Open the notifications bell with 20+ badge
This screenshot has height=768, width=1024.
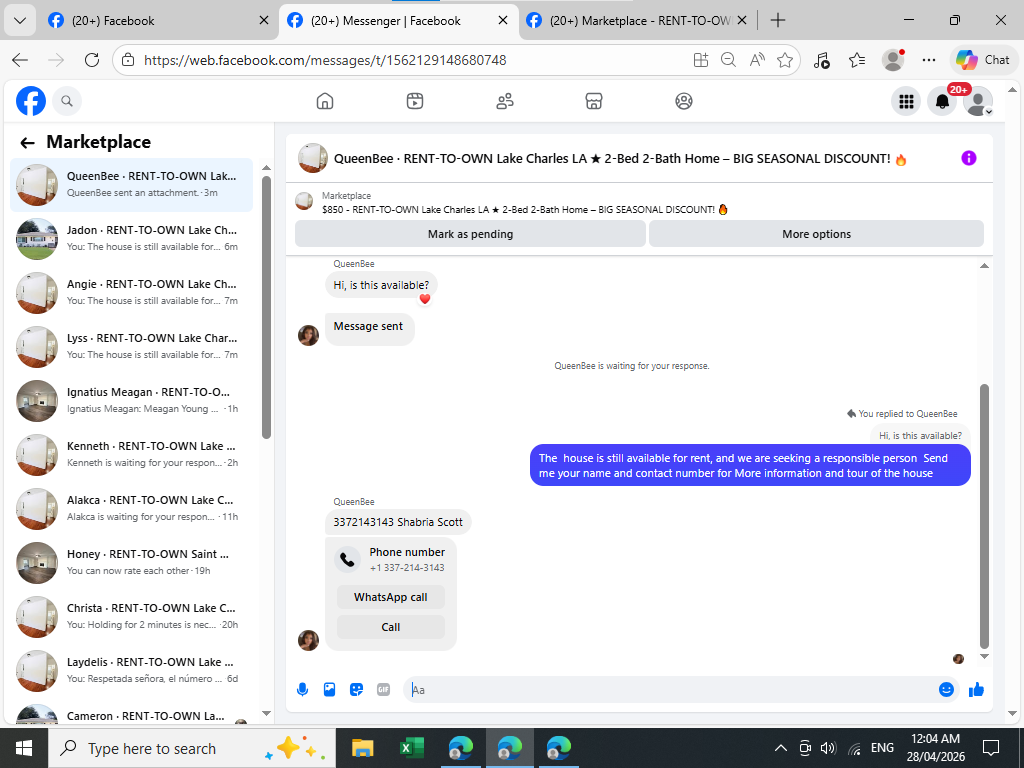[x=942, y=101]
